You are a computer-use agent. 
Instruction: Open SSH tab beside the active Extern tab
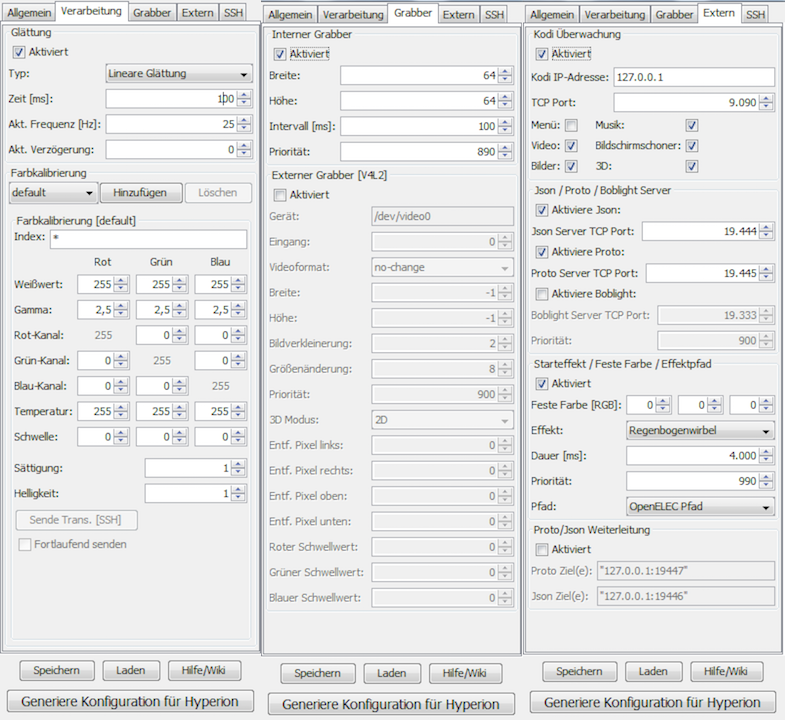(x=756, y=15)
